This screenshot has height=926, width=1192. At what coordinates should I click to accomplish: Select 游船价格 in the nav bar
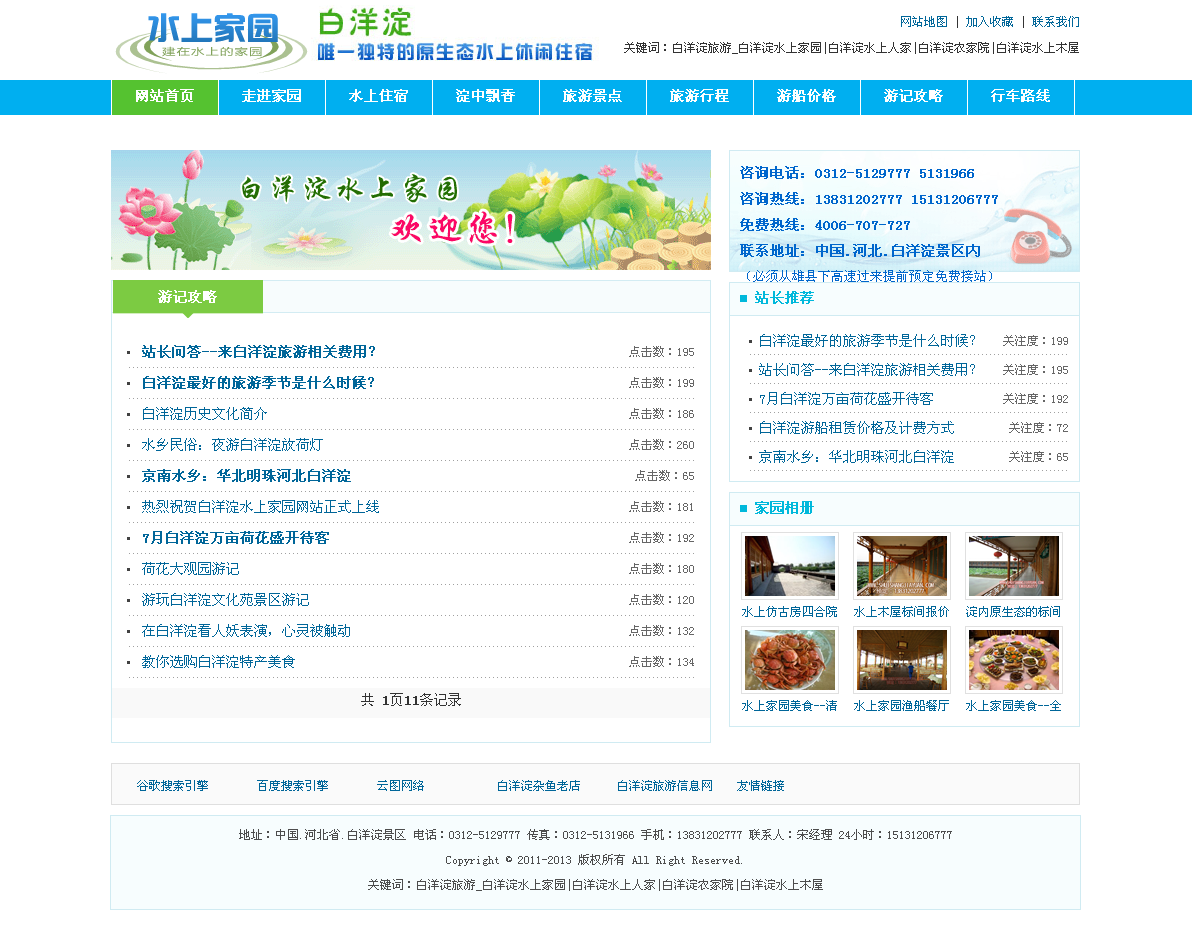pyautogui.click(x=806, y=97)
